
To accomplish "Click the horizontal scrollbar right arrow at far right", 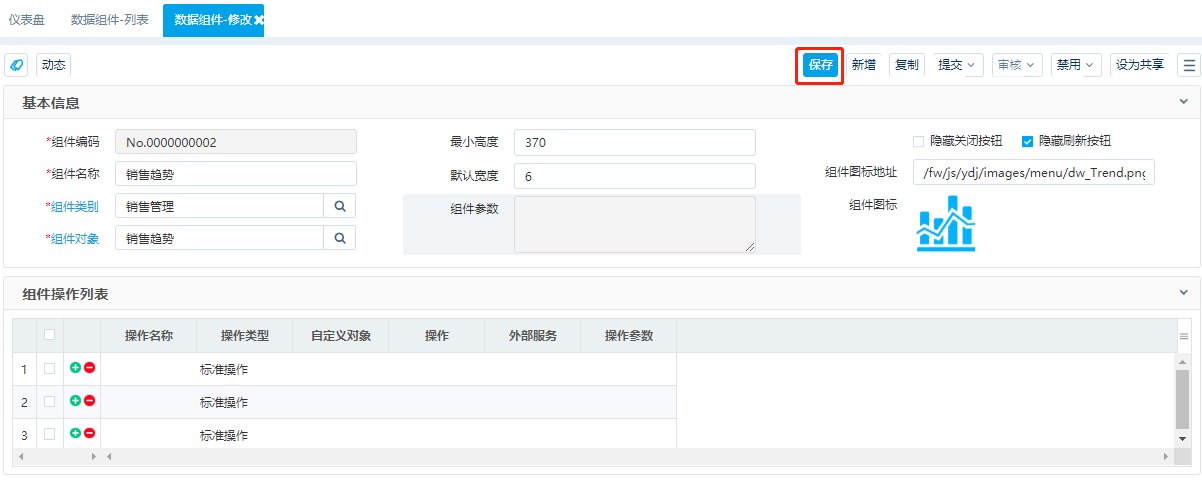I will tap(1168, 456).
